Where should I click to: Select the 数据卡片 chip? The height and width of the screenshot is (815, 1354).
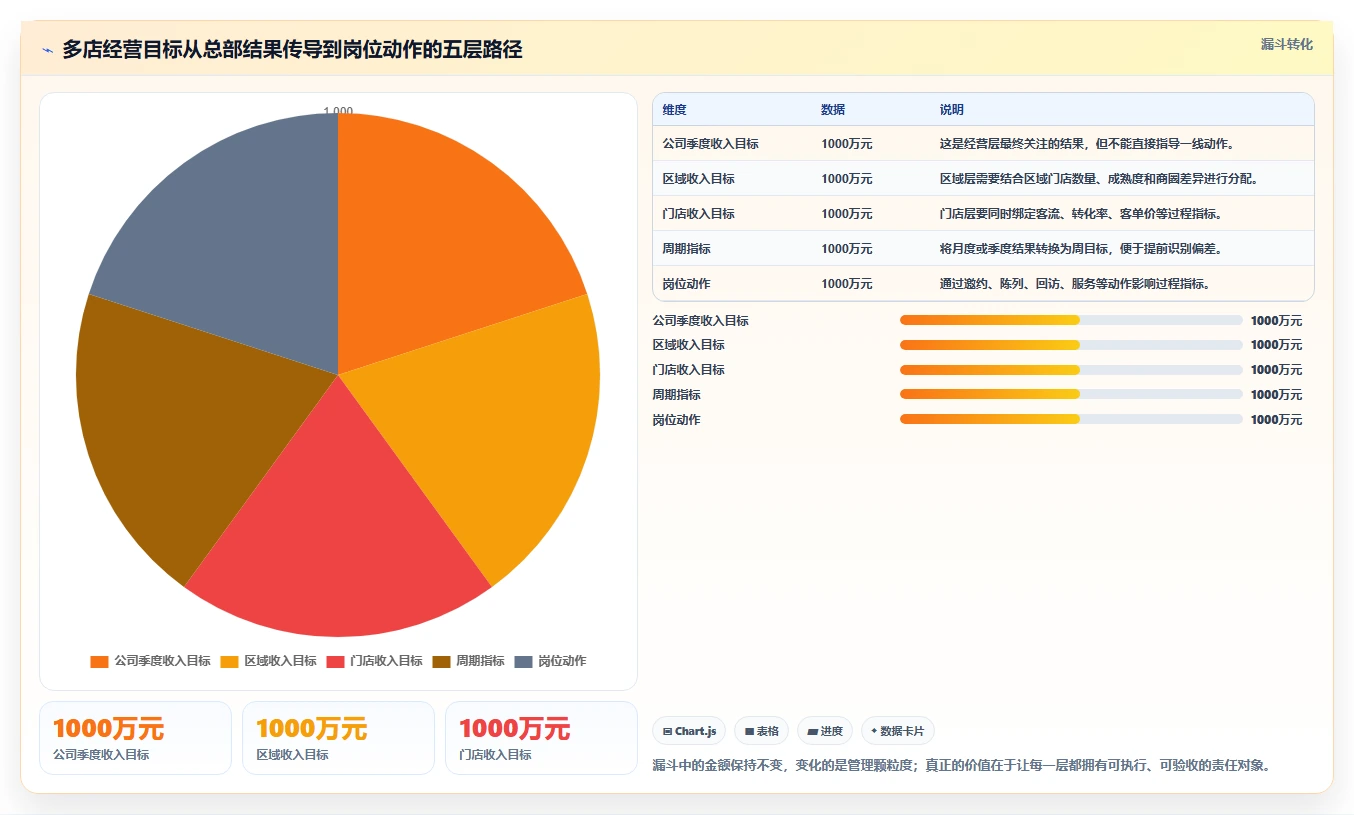(898, 731)
